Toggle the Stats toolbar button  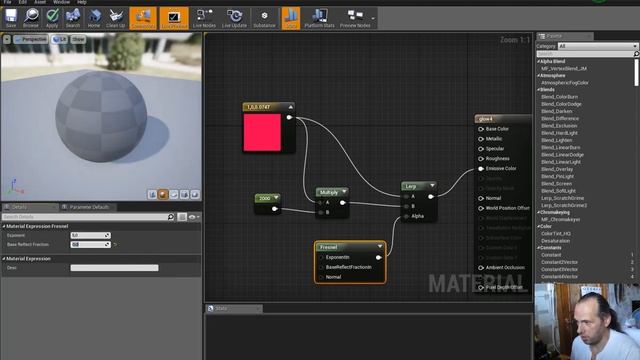(x=291, y=18)
